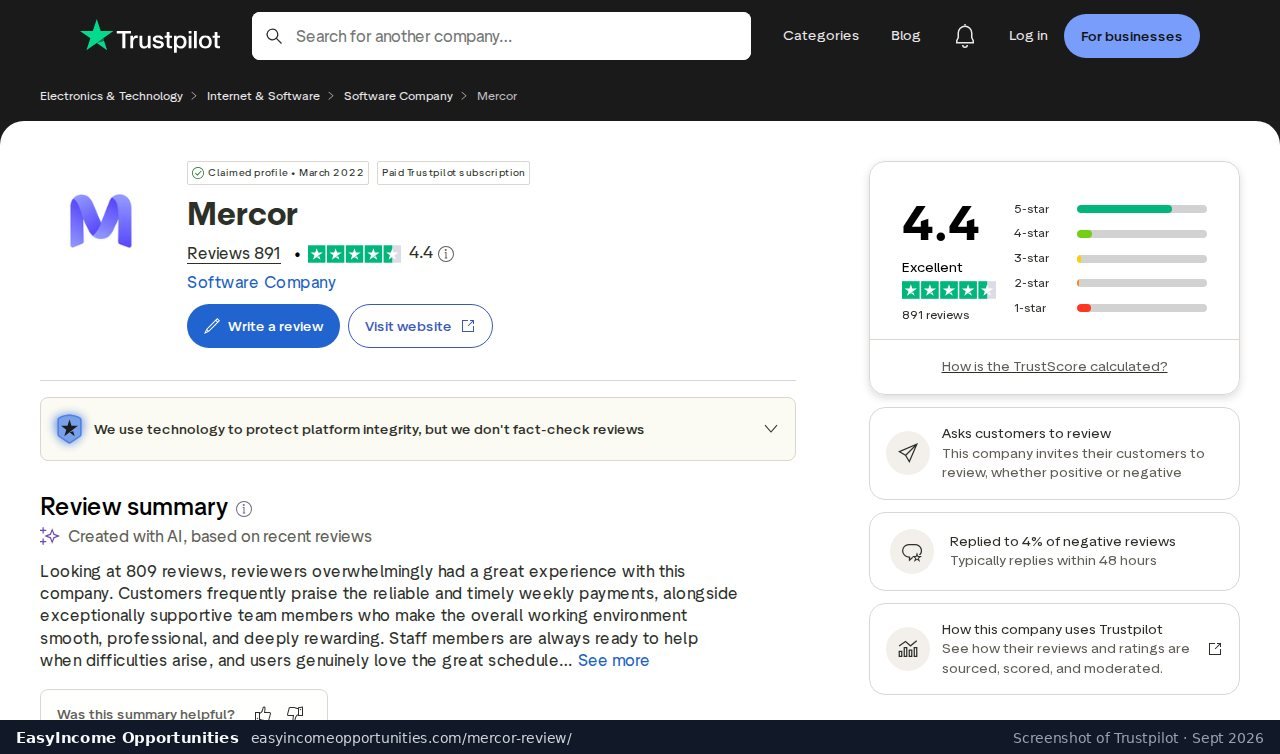Go to Internet & Software breadcrumb
Screen dimensions: 1280x754
point(263,96)
